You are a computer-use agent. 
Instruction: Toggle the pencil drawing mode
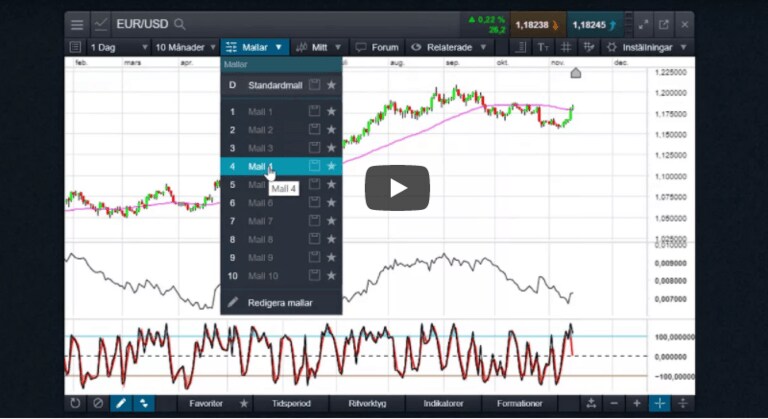click(121, 403)
